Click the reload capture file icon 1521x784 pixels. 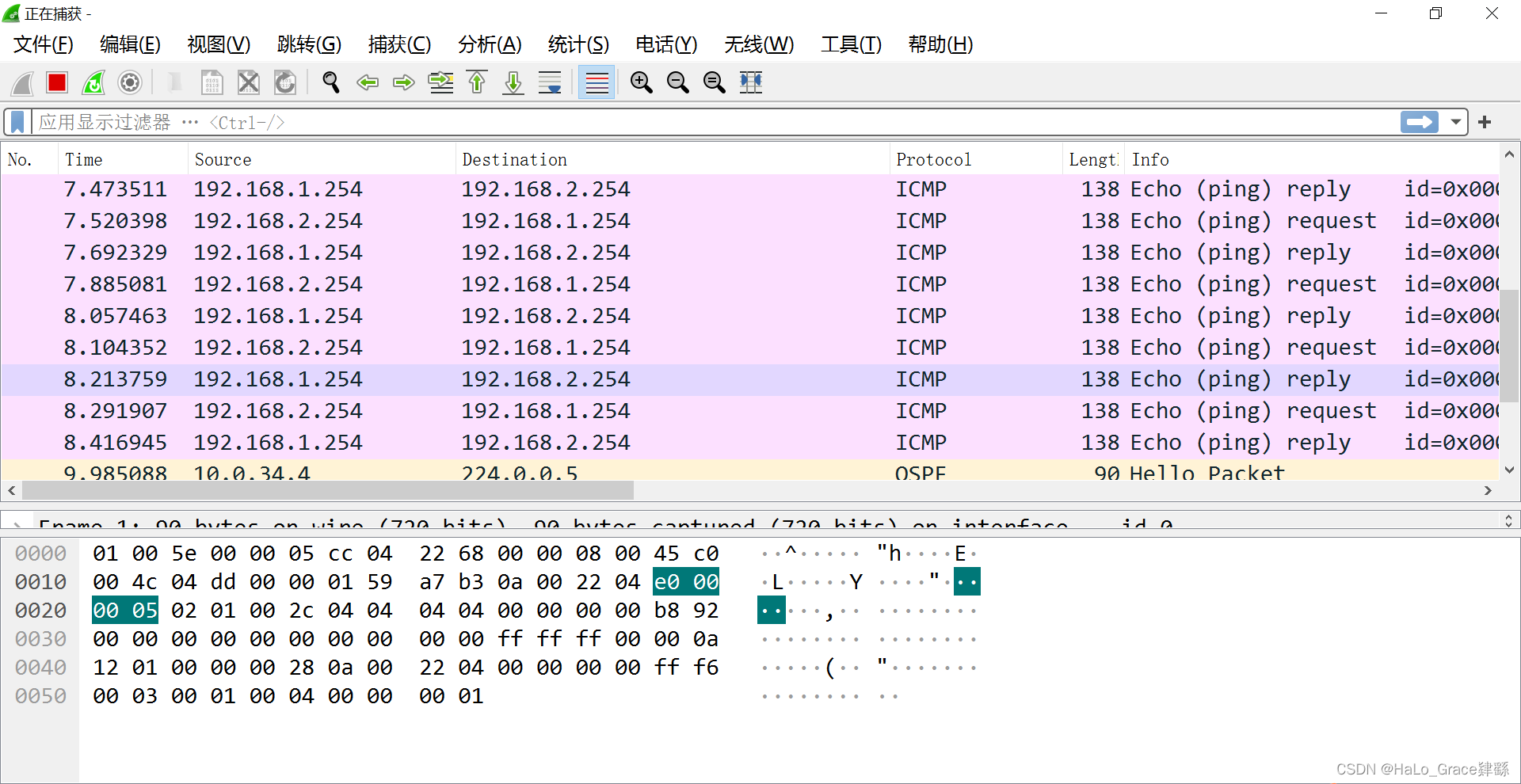tap(284, 82)
